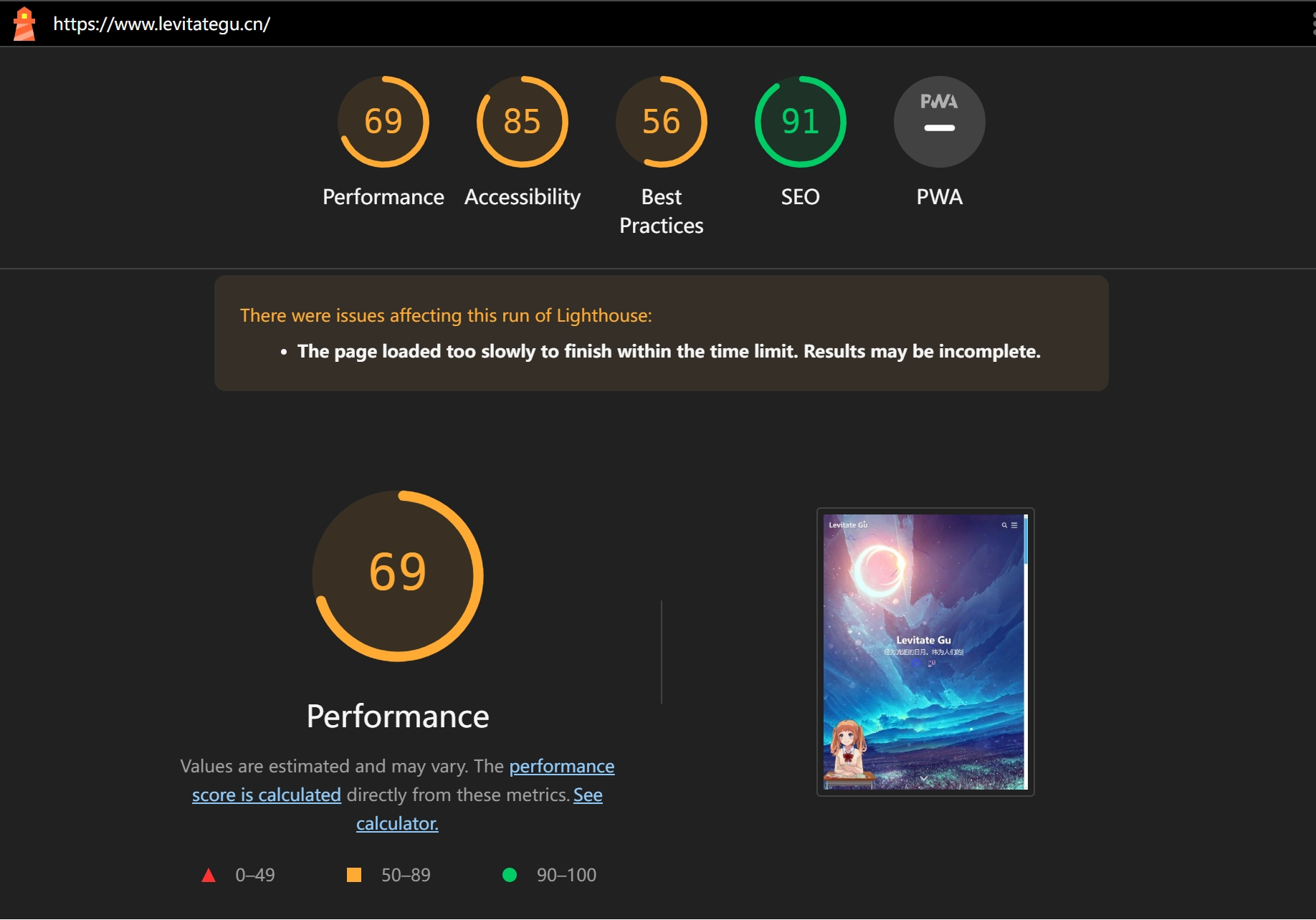This screenshot has height=920, width=1316.
Task: Click the page loaded too slowly warning
Action: [x=668, y=352]
